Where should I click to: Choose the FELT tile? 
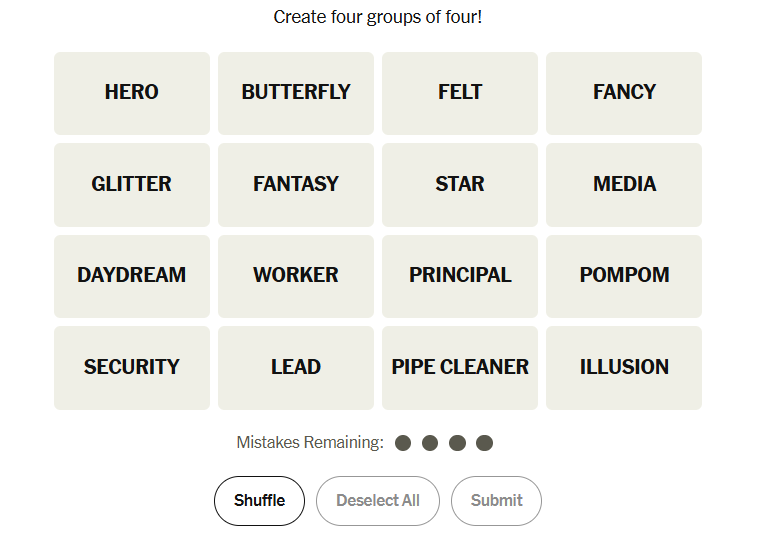point(460,93)
